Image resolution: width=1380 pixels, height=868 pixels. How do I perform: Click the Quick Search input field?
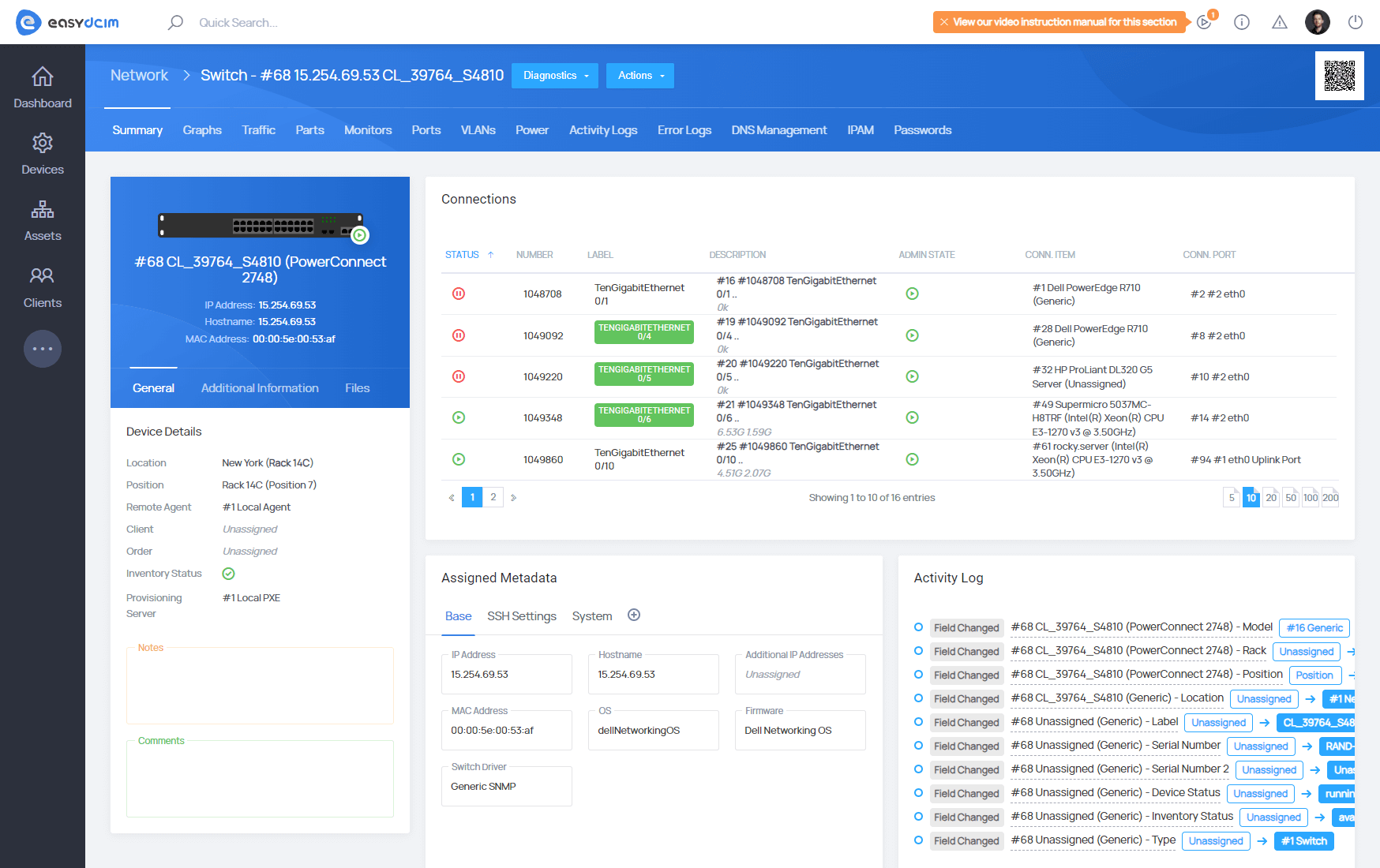tap(238, 23)
